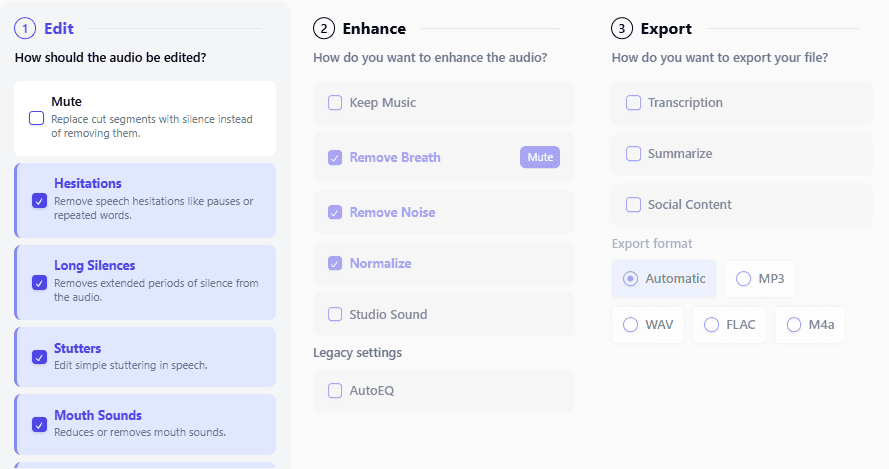Disable the Remove Noise option

tap(335, 212)
